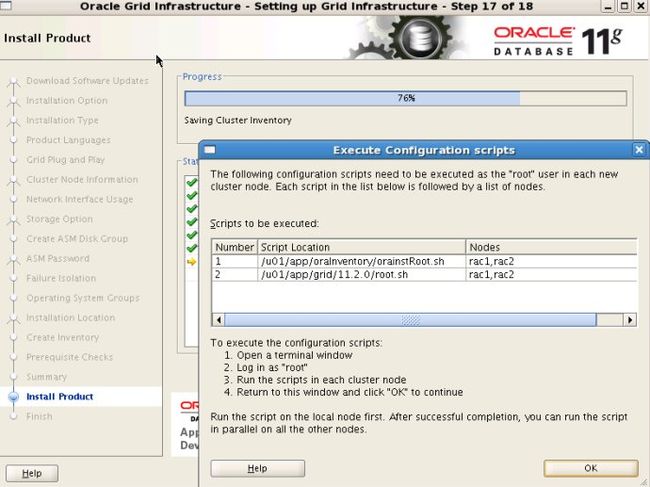This screenshot has width=650, height=487.
Task: Select Finish step in sidebar
Action: pos(39,417)
